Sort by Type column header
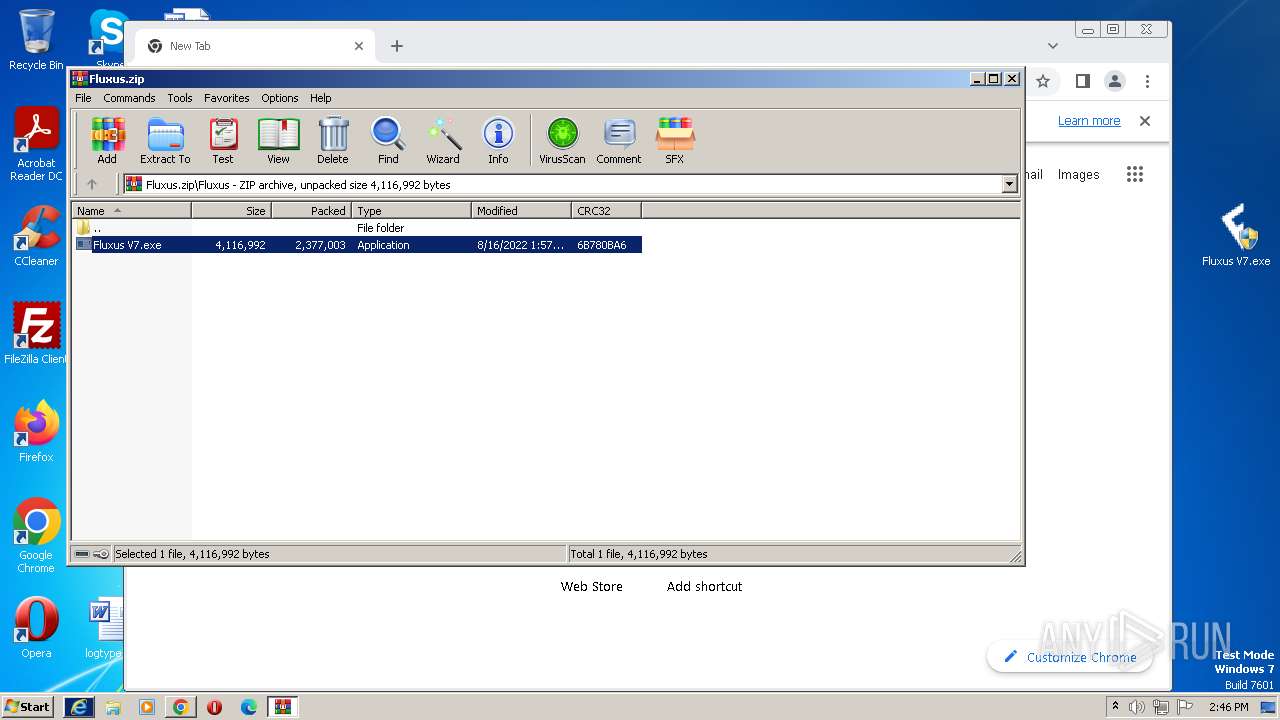 tap(411, 211)
